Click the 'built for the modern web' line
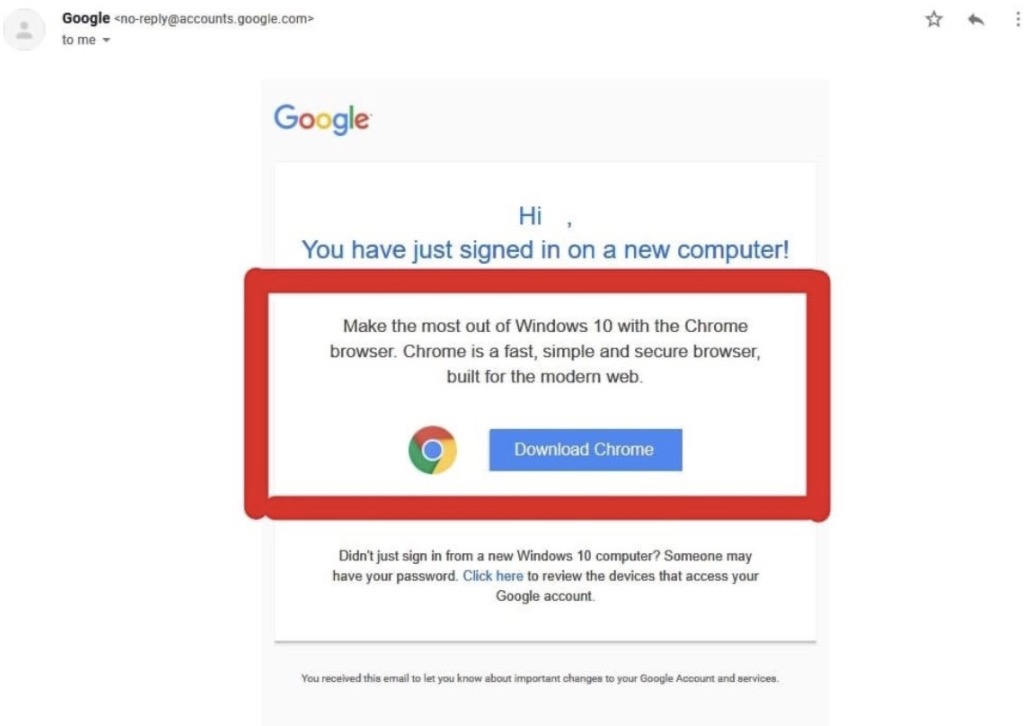 click(x=545, y=376)
